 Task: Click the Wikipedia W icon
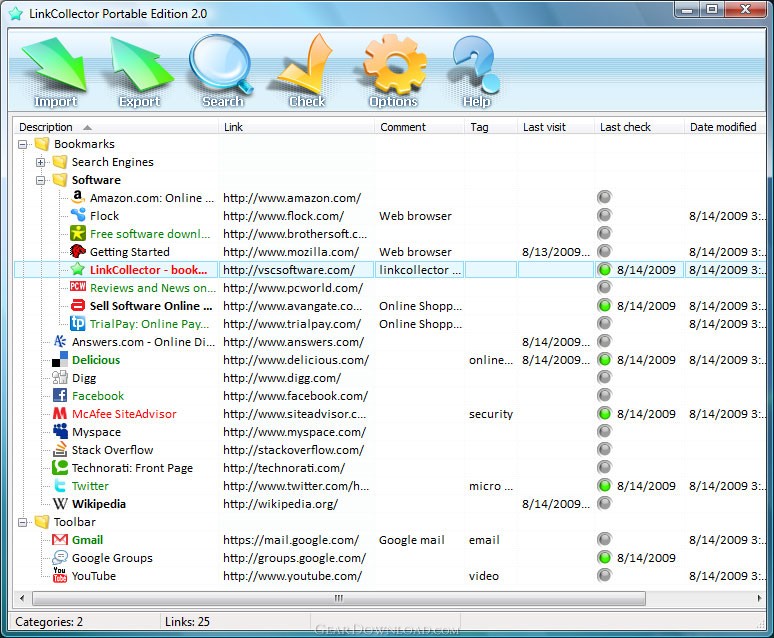tap(60, 503)
